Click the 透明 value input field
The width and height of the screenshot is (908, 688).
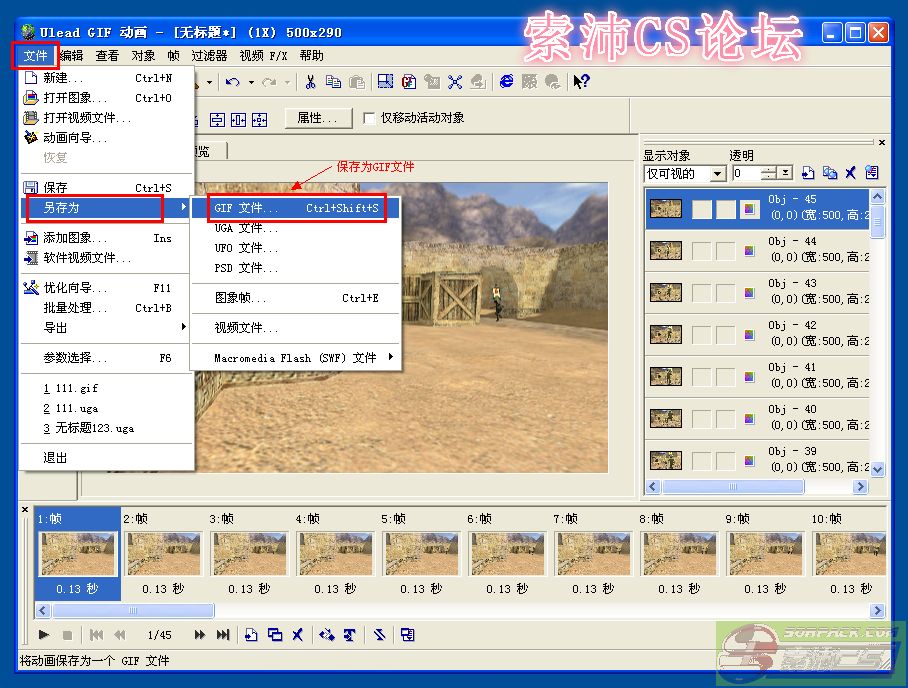pyautogui.click(x=746, y=173)
